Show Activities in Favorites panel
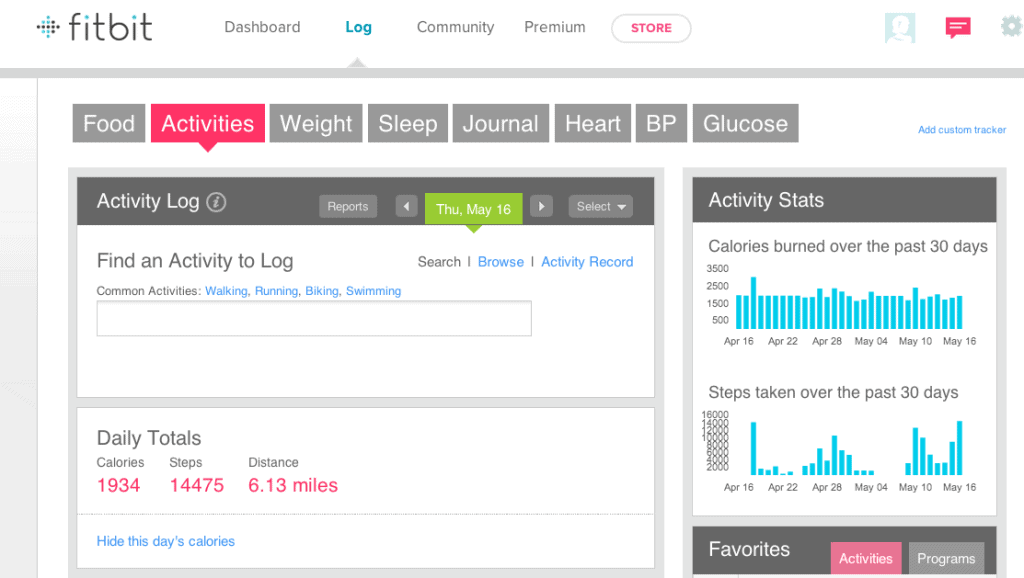 coord(866,559)
